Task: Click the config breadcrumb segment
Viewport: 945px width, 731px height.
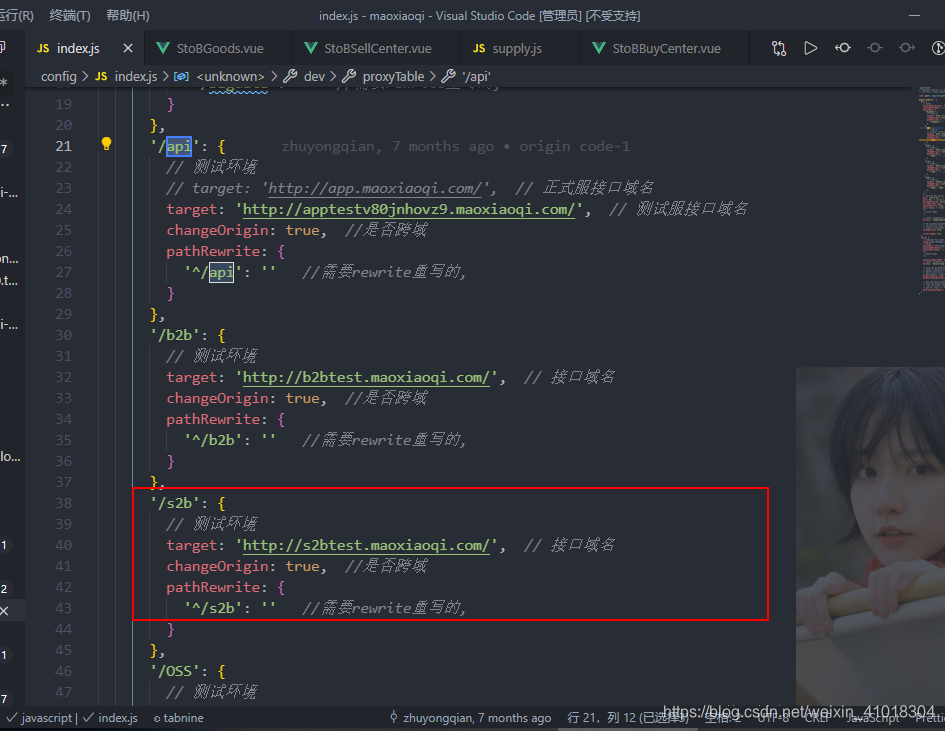Action: coord(58,77)
